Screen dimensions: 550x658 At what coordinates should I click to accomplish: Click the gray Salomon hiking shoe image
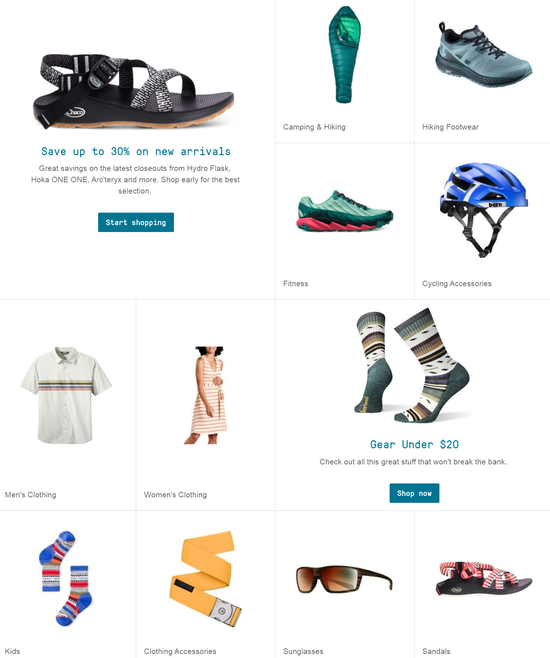[x=484, y=55]
